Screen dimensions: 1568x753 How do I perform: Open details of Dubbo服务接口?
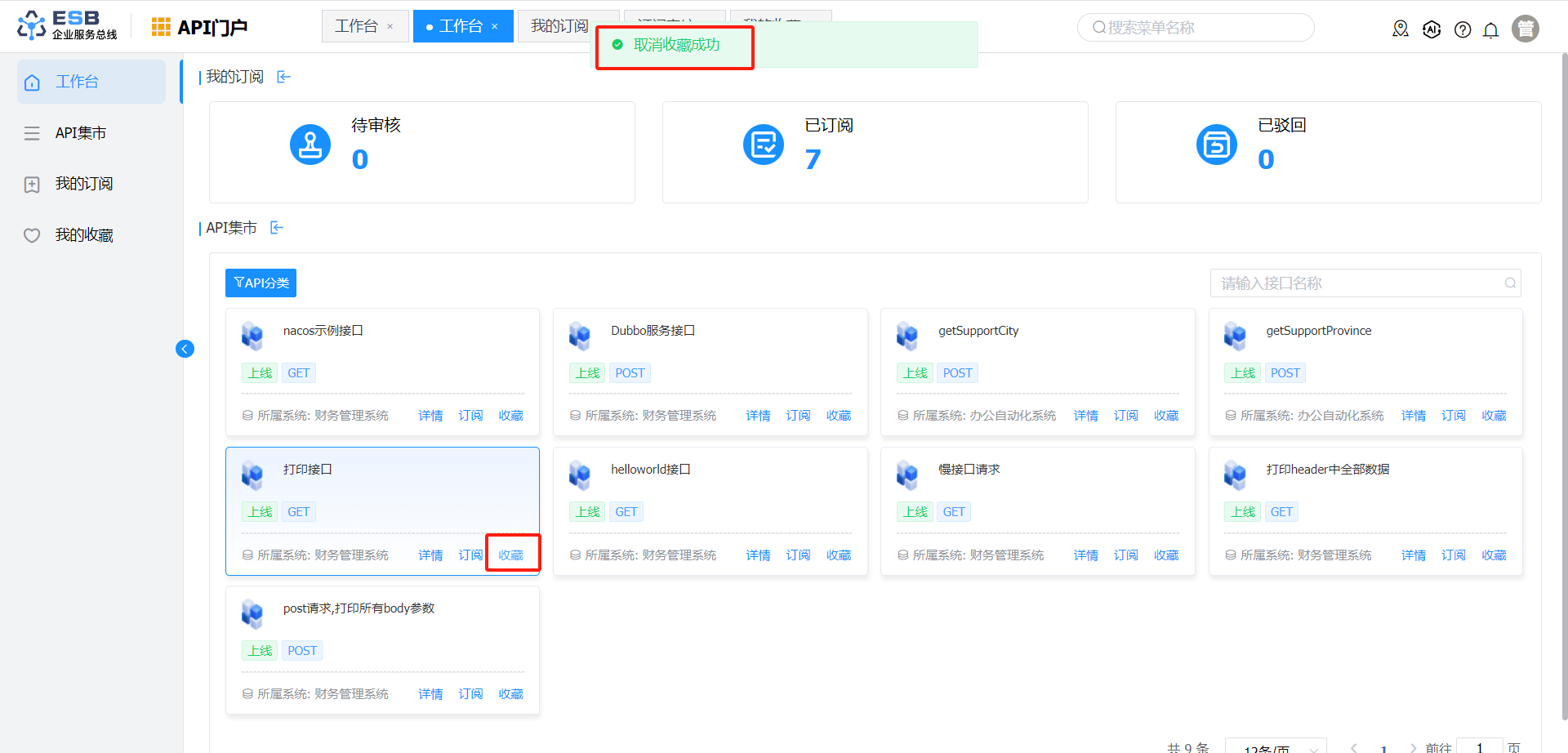(758, 416)
